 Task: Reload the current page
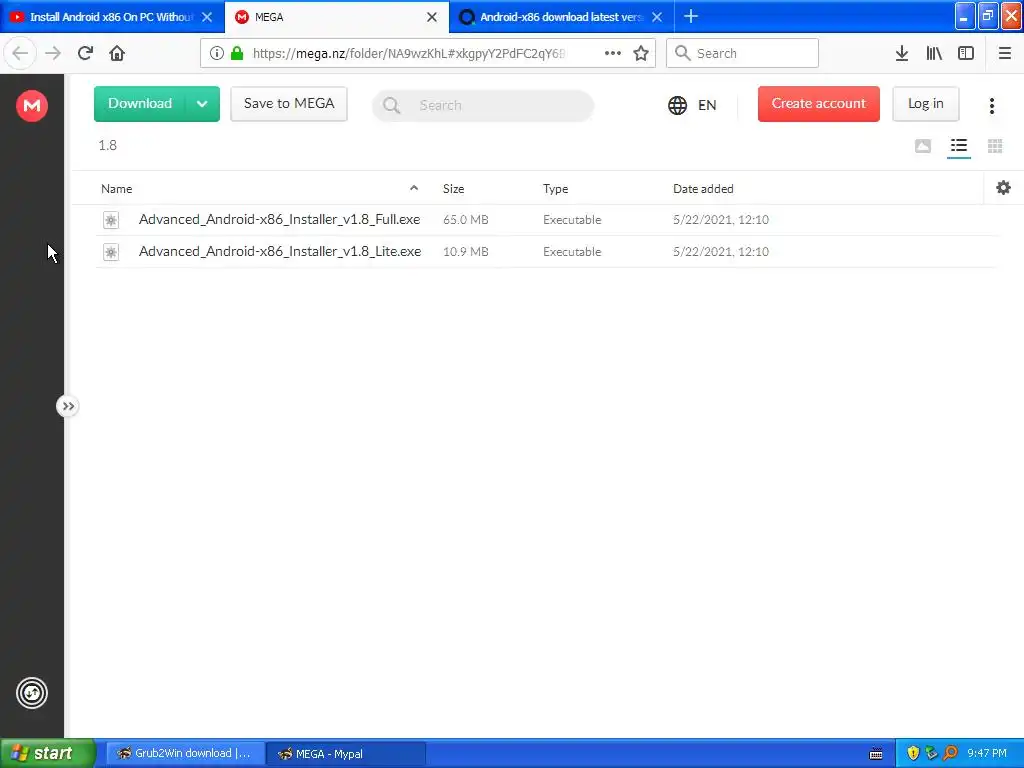click(x=85, y=53)
